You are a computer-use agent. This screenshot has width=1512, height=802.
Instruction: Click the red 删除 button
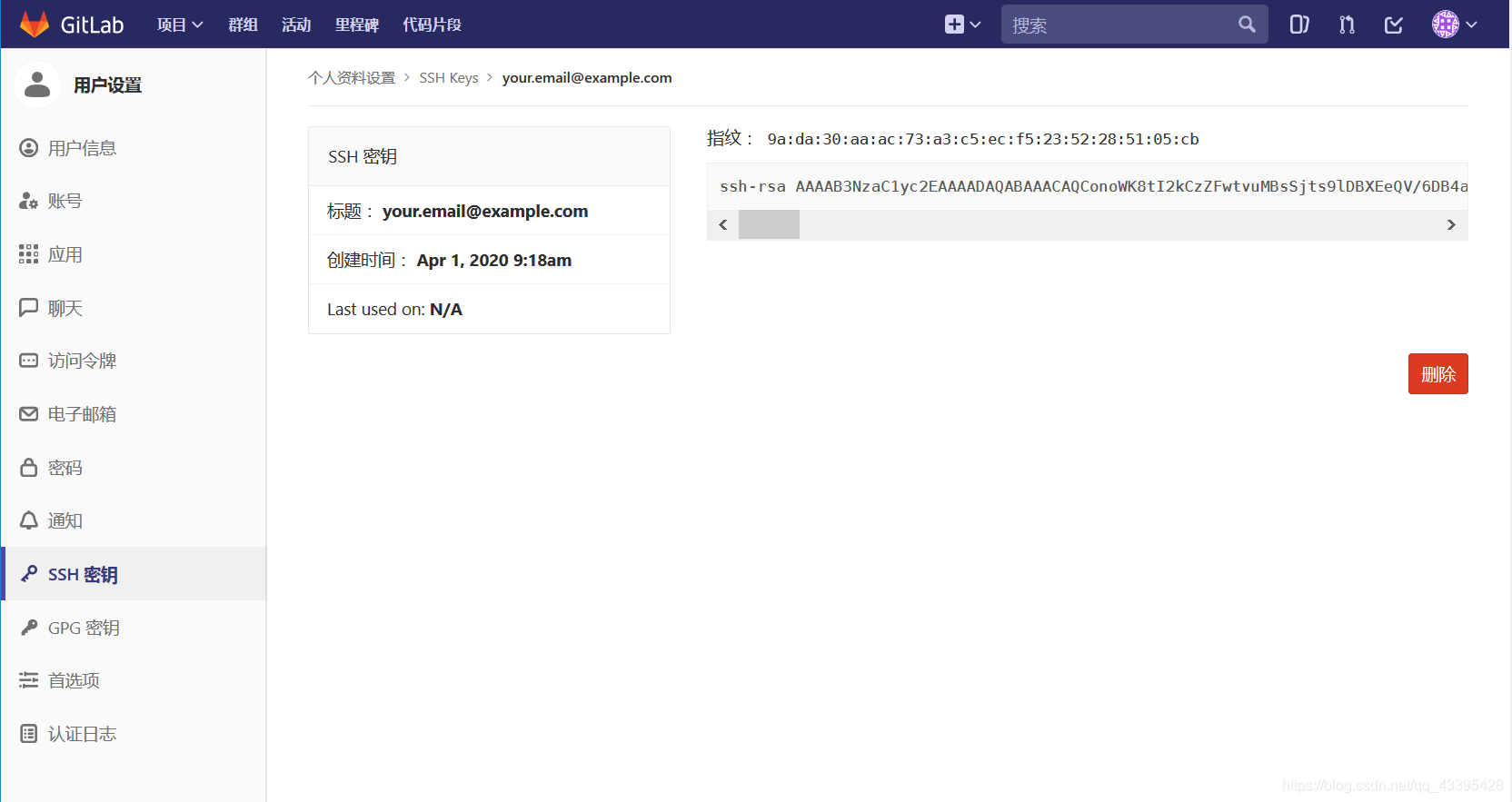pyautogui.click(x=1437, y=374)
